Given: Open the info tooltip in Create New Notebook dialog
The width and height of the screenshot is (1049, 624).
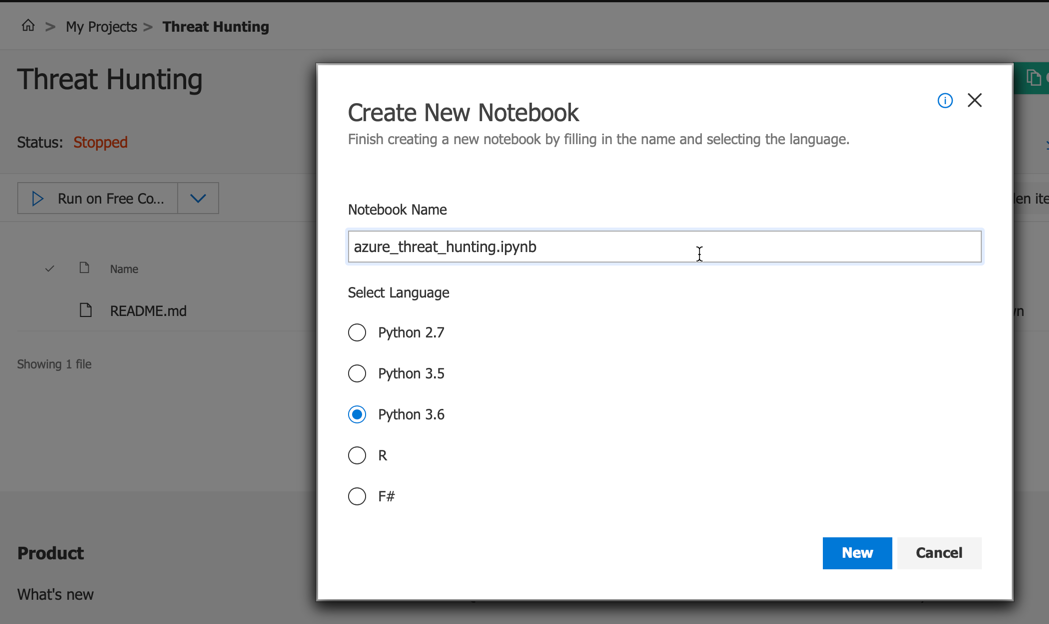Looking at the screenshot, I should click(x=945, y=100).
